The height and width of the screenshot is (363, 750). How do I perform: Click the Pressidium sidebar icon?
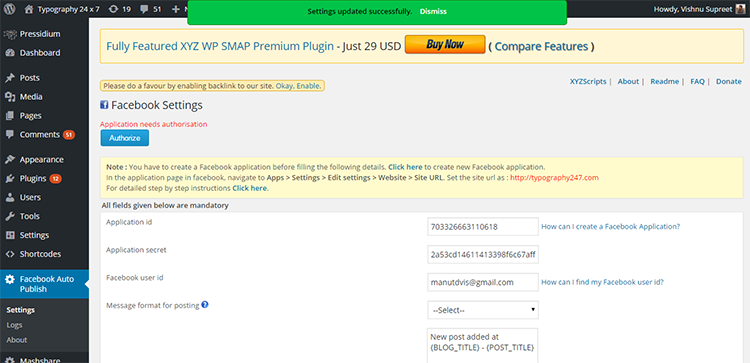(10, 34)
